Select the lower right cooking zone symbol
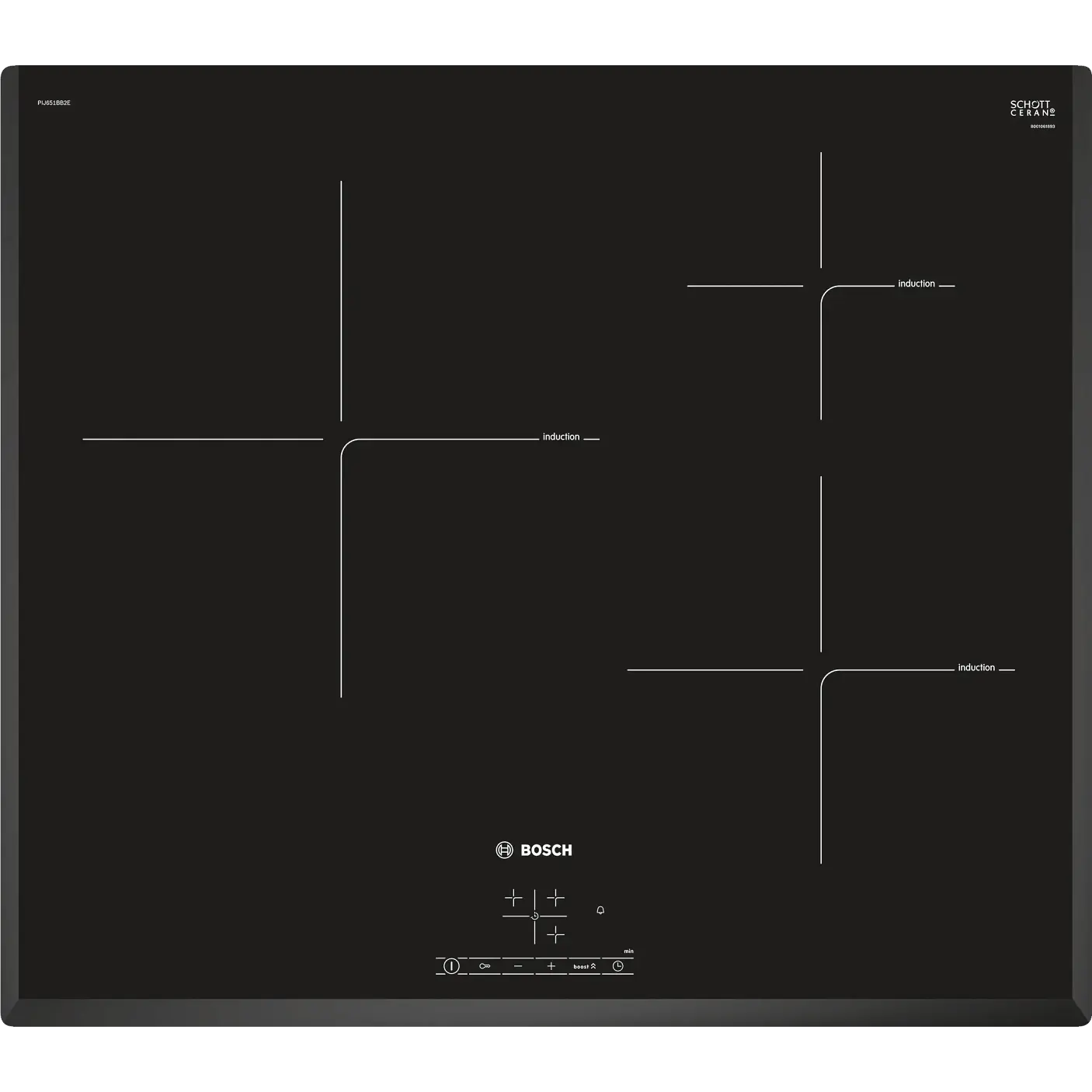 tap(555, 934)
